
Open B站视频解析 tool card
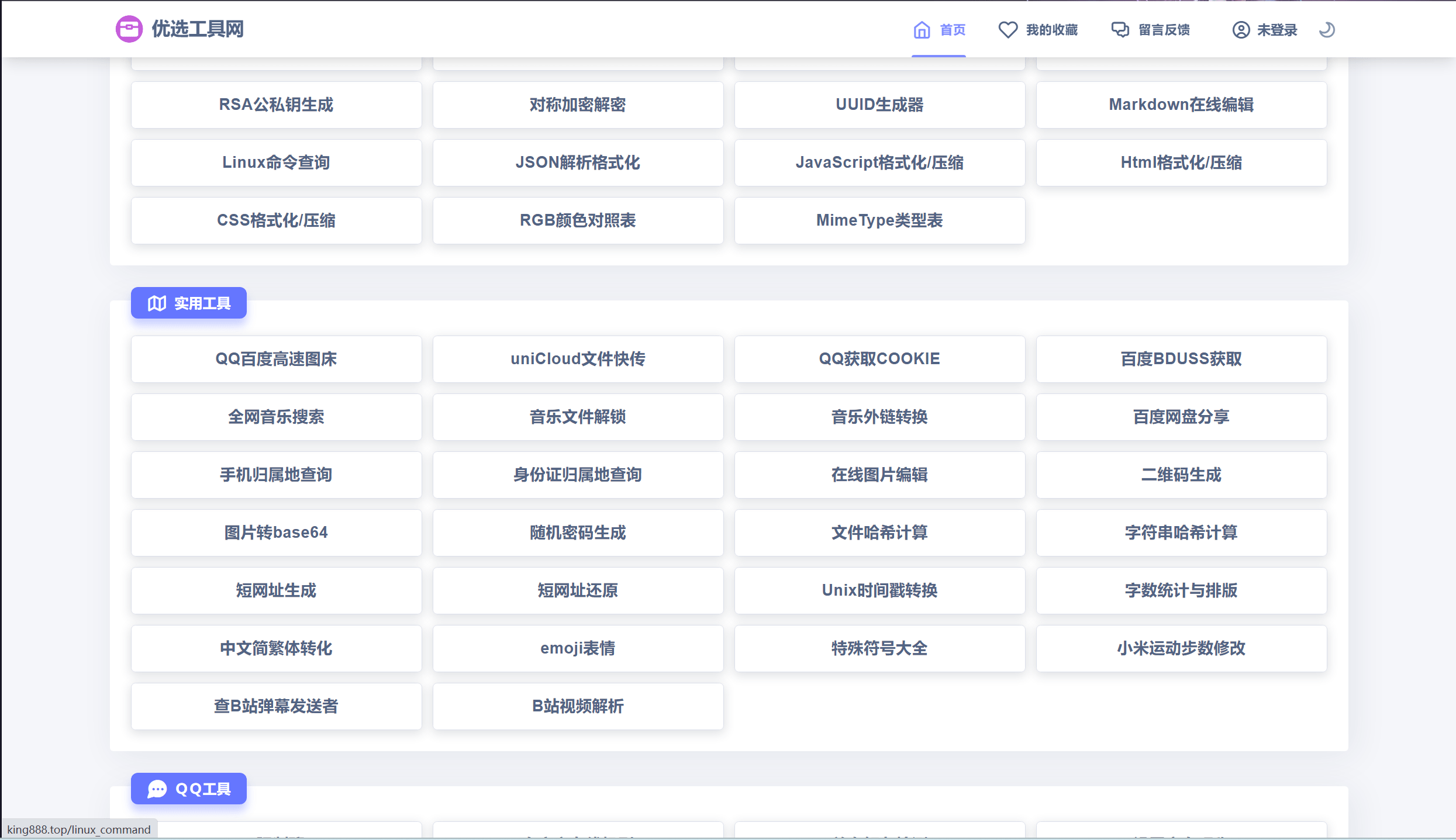[x=578, y=706]
